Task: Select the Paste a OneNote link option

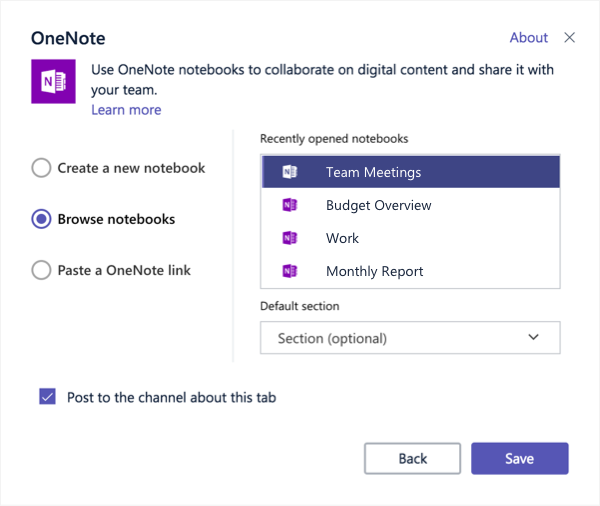Action: [x=41, y=270]
